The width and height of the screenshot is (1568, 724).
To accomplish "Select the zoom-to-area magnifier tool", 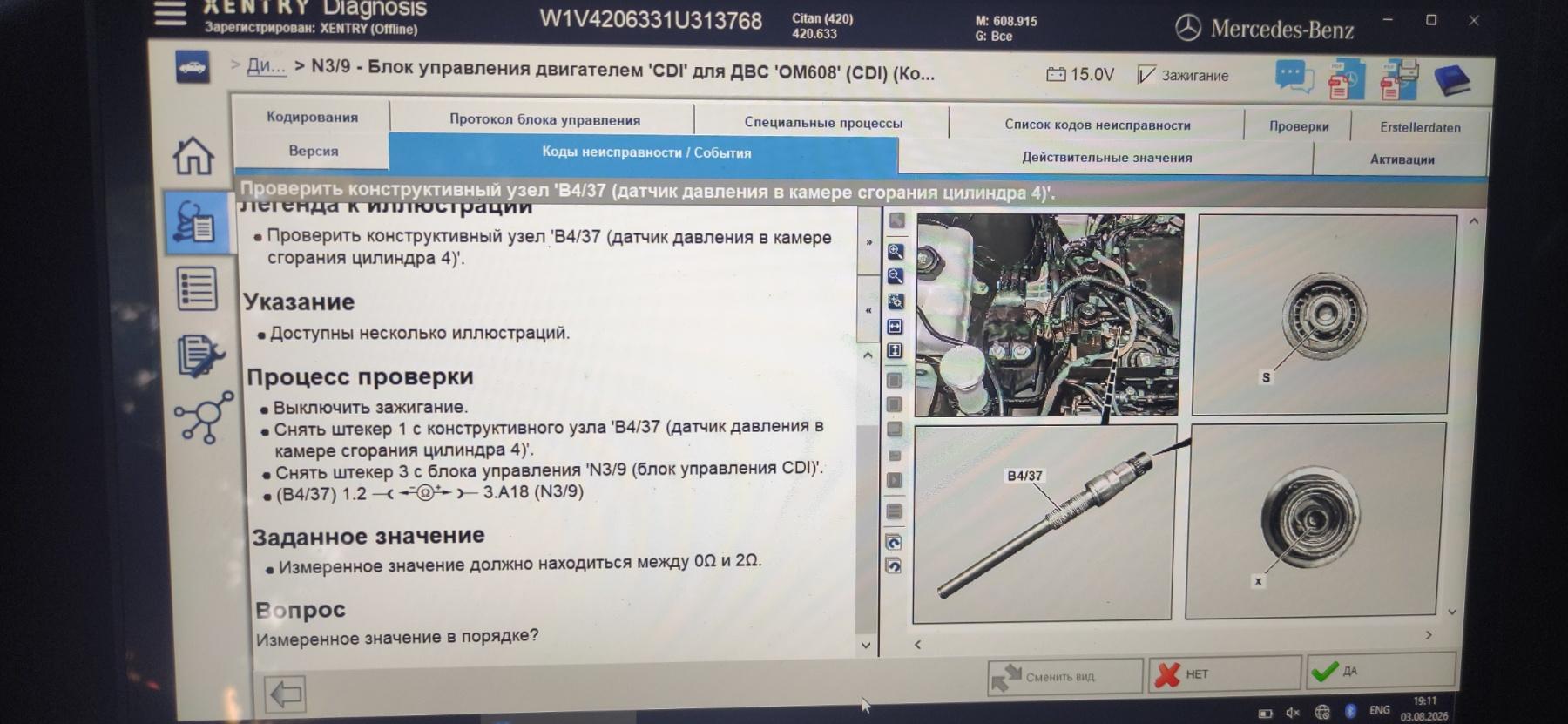I will pos(895,301).
